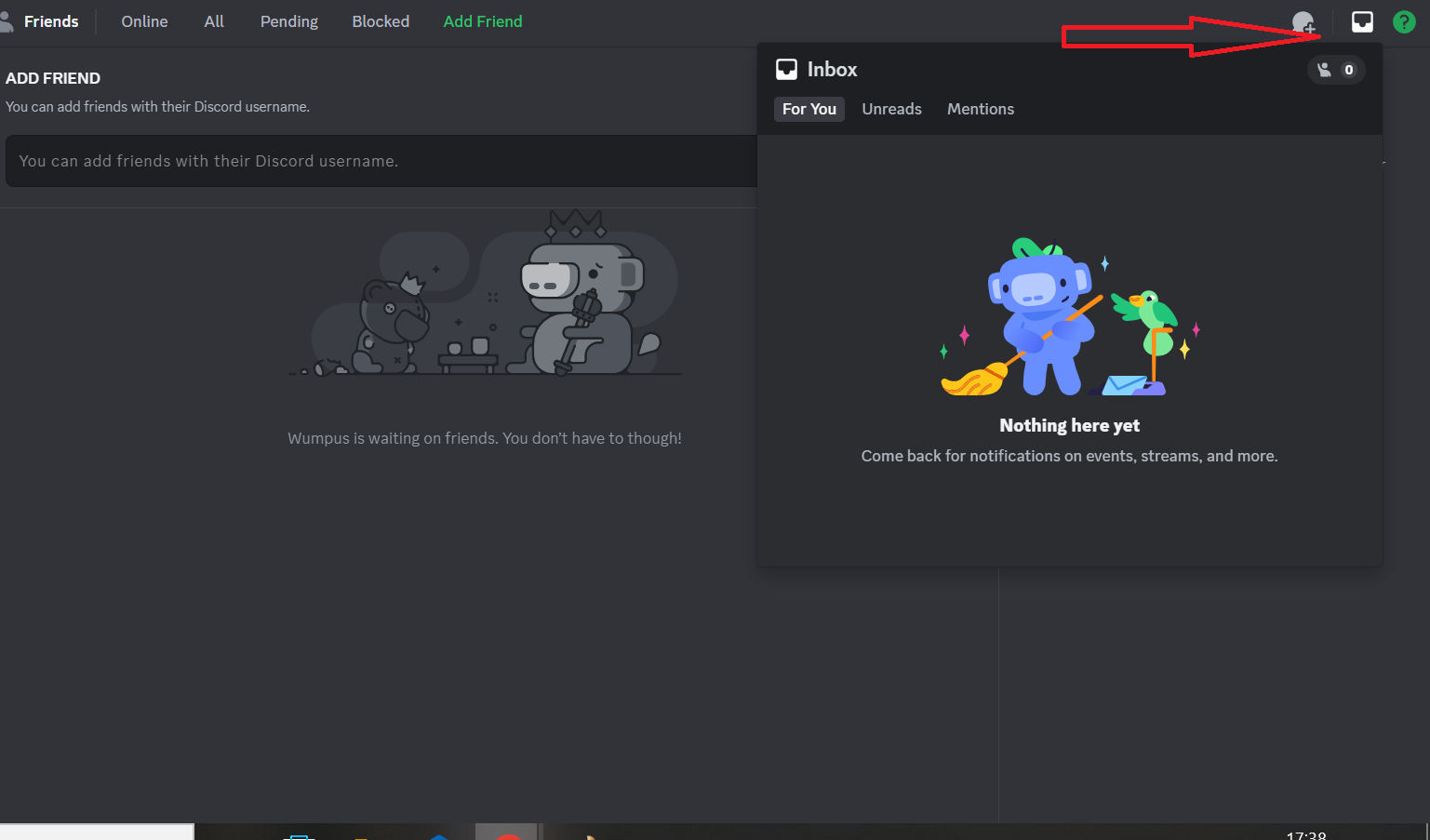Viewport: 1430px width, 840px height.
Task: Click 'Come back for notifications' message text
Action: (1069, 456)
